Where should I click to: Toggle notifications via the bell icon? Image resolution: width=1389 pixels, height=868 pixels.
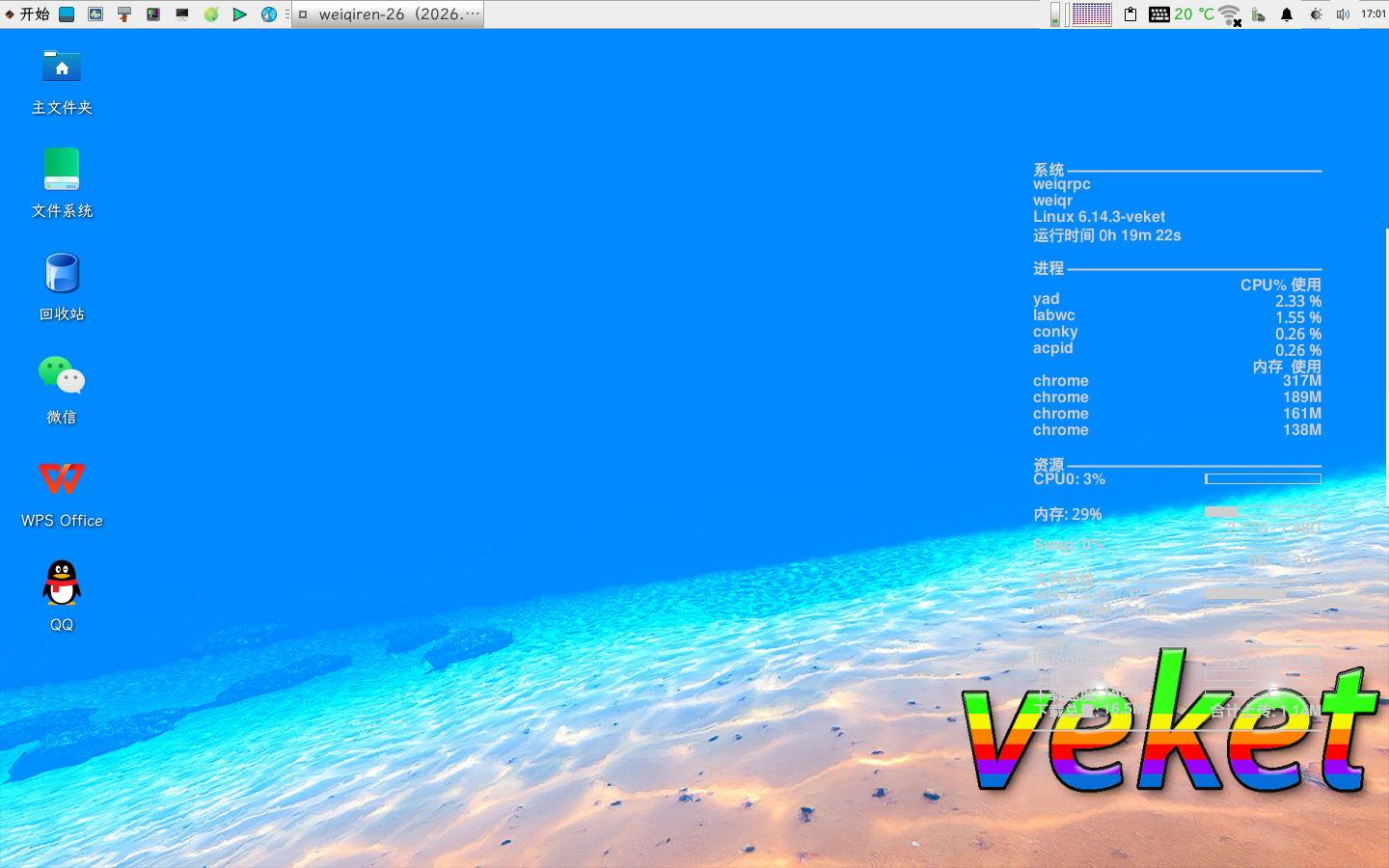click(x=1287, y=14)
